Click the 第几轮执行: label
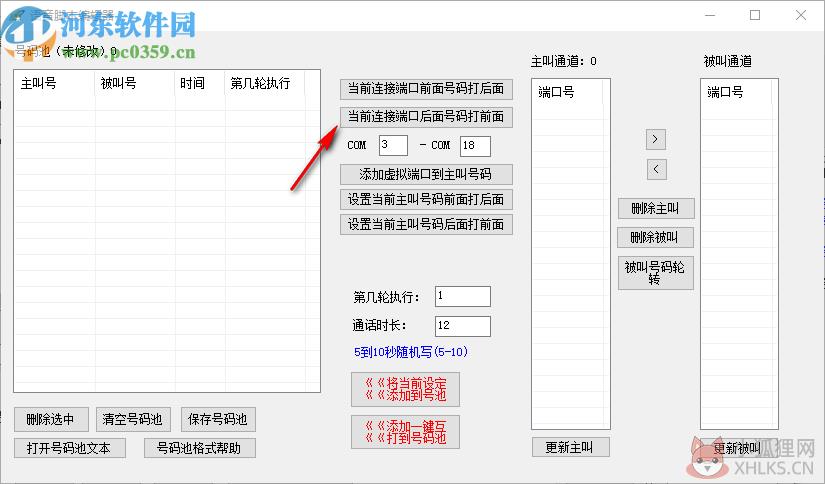This screenshot has height=484, width=825. [387, 297]
